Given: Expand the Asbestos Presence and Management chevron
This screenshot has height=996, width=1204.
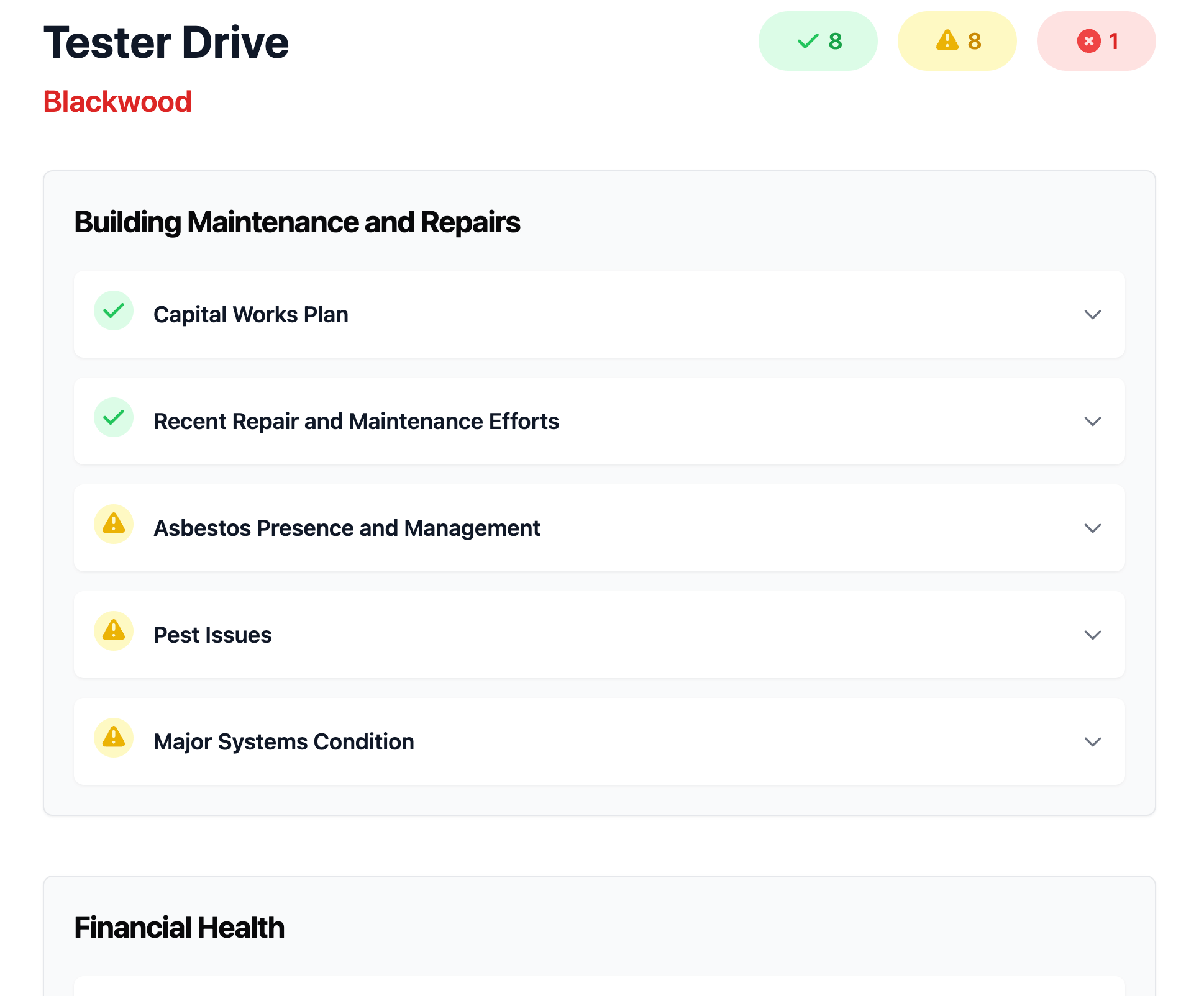Looking at the screenshot, I should (1093, 528).
